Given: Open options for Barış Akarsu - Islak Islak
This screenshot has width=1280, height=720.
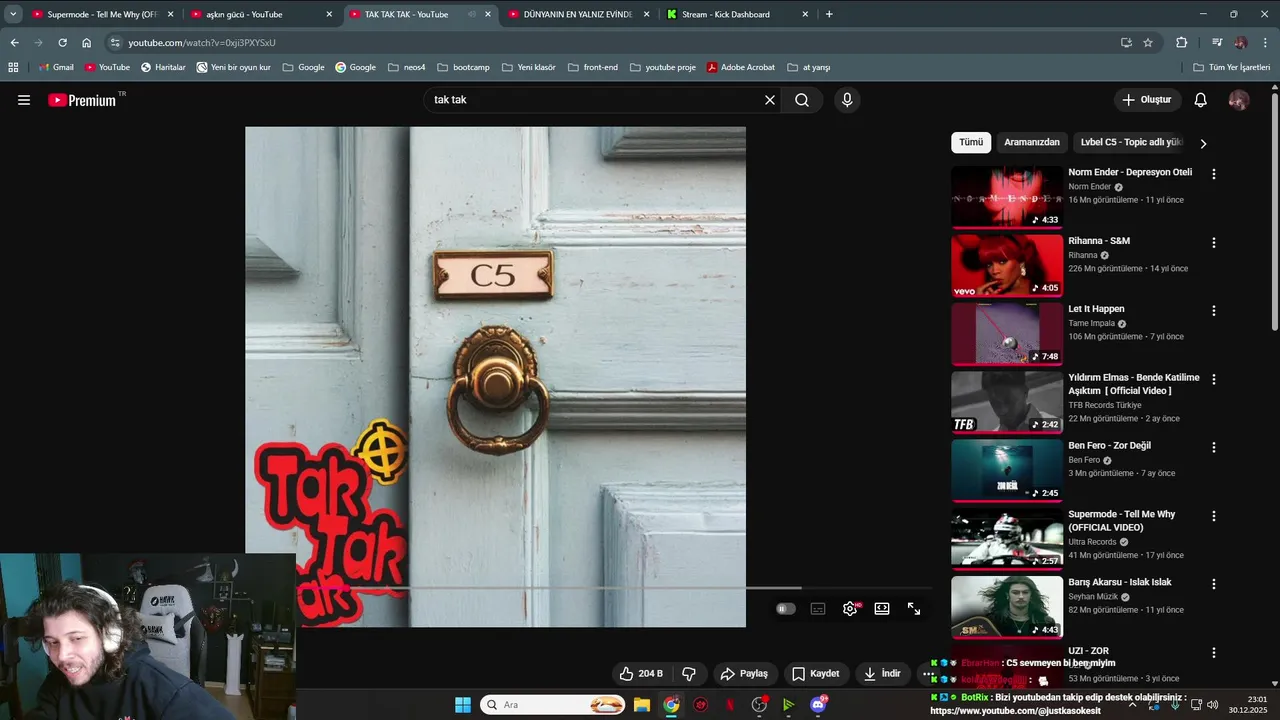Looking at the screenshot, I should point(1214,584).
